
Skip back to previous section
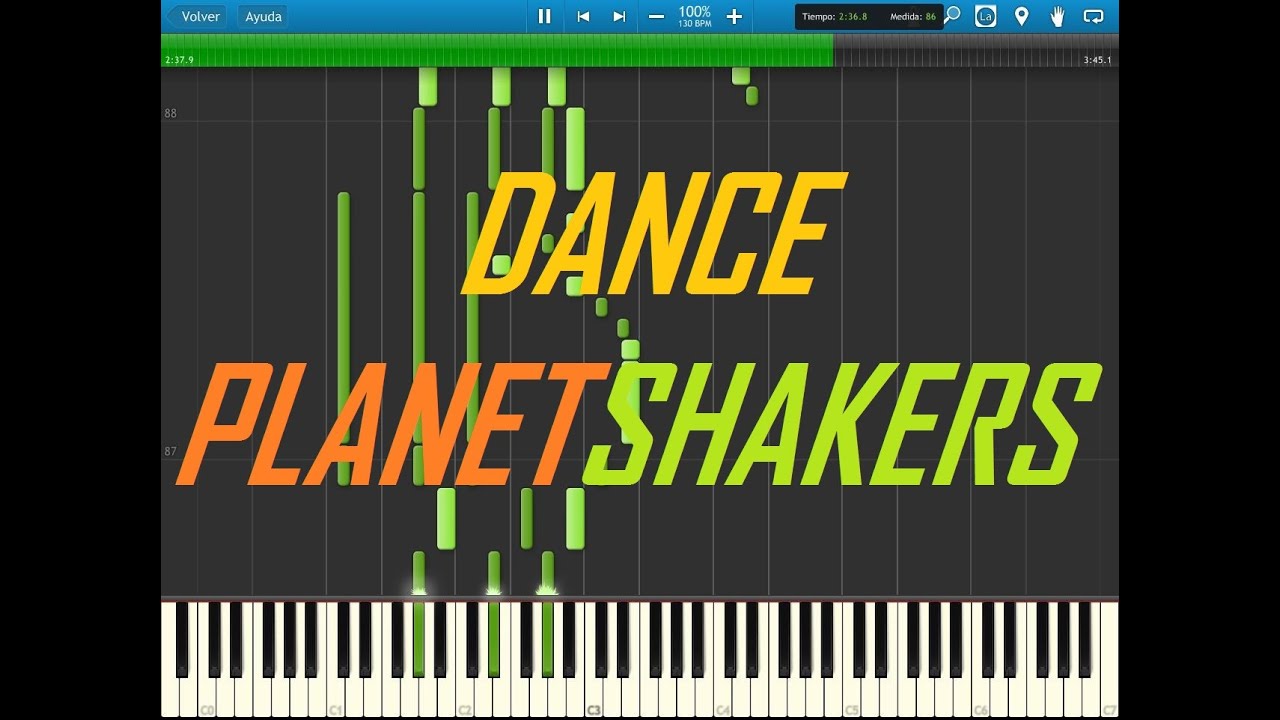point(583,16)
